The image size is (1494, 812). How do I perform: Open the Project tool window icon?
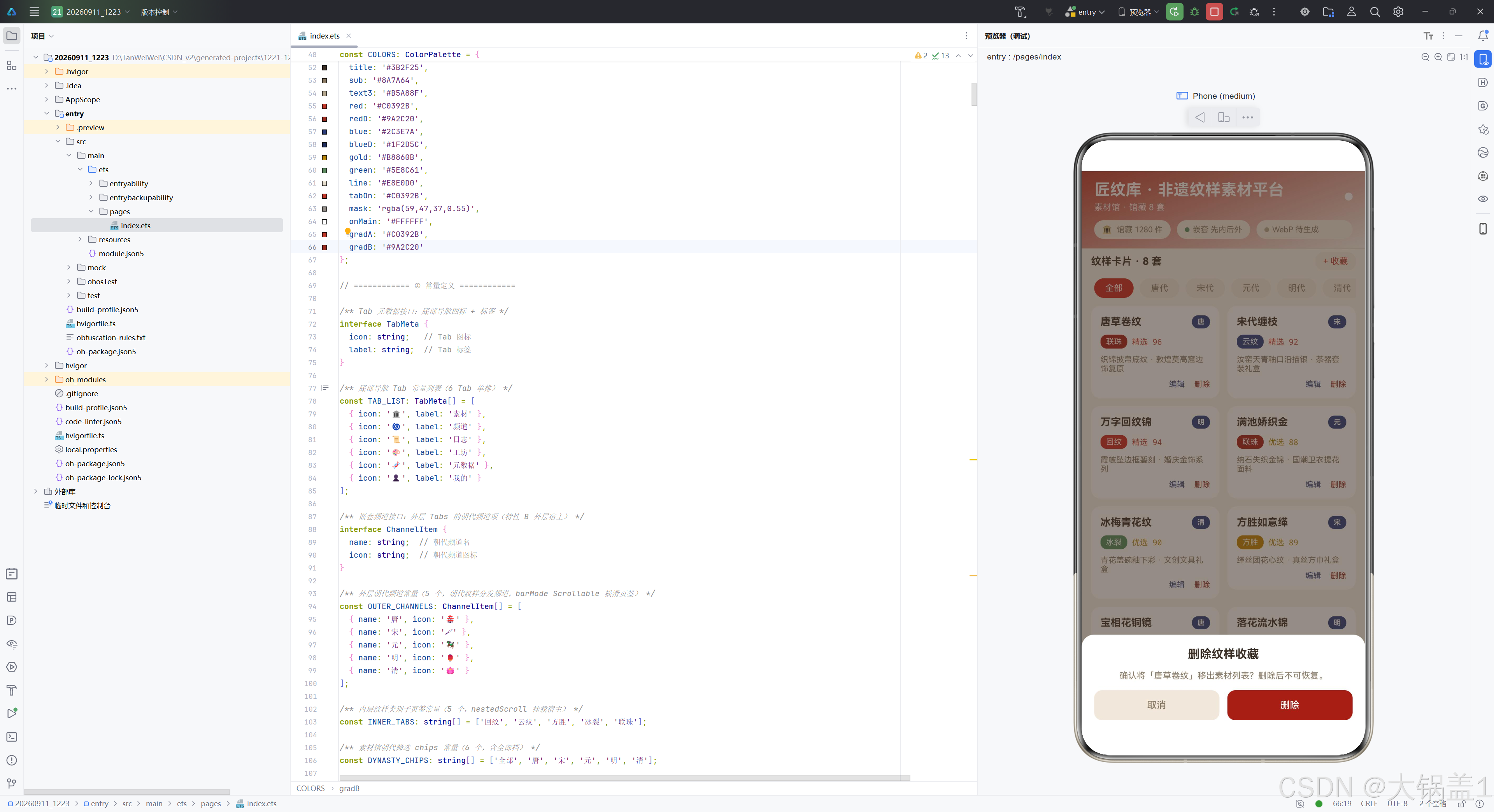12,36
